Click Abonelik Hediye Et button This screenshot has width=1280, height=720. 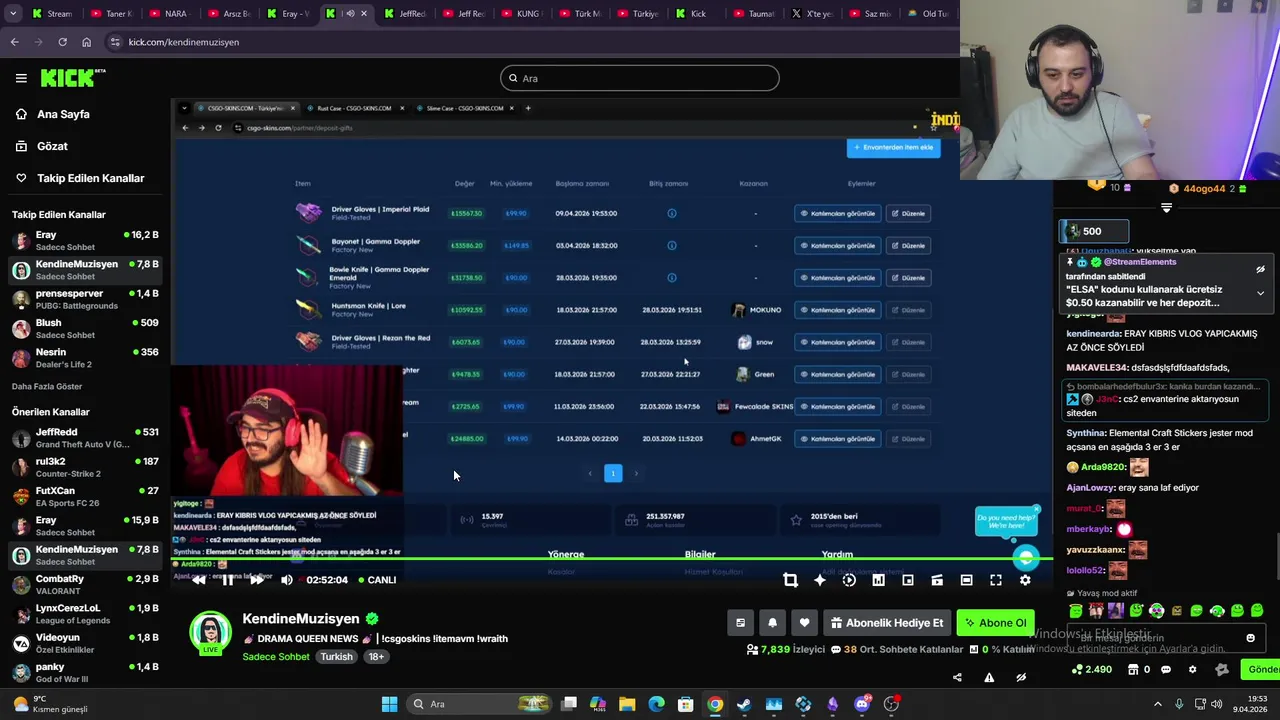(887, 623)
